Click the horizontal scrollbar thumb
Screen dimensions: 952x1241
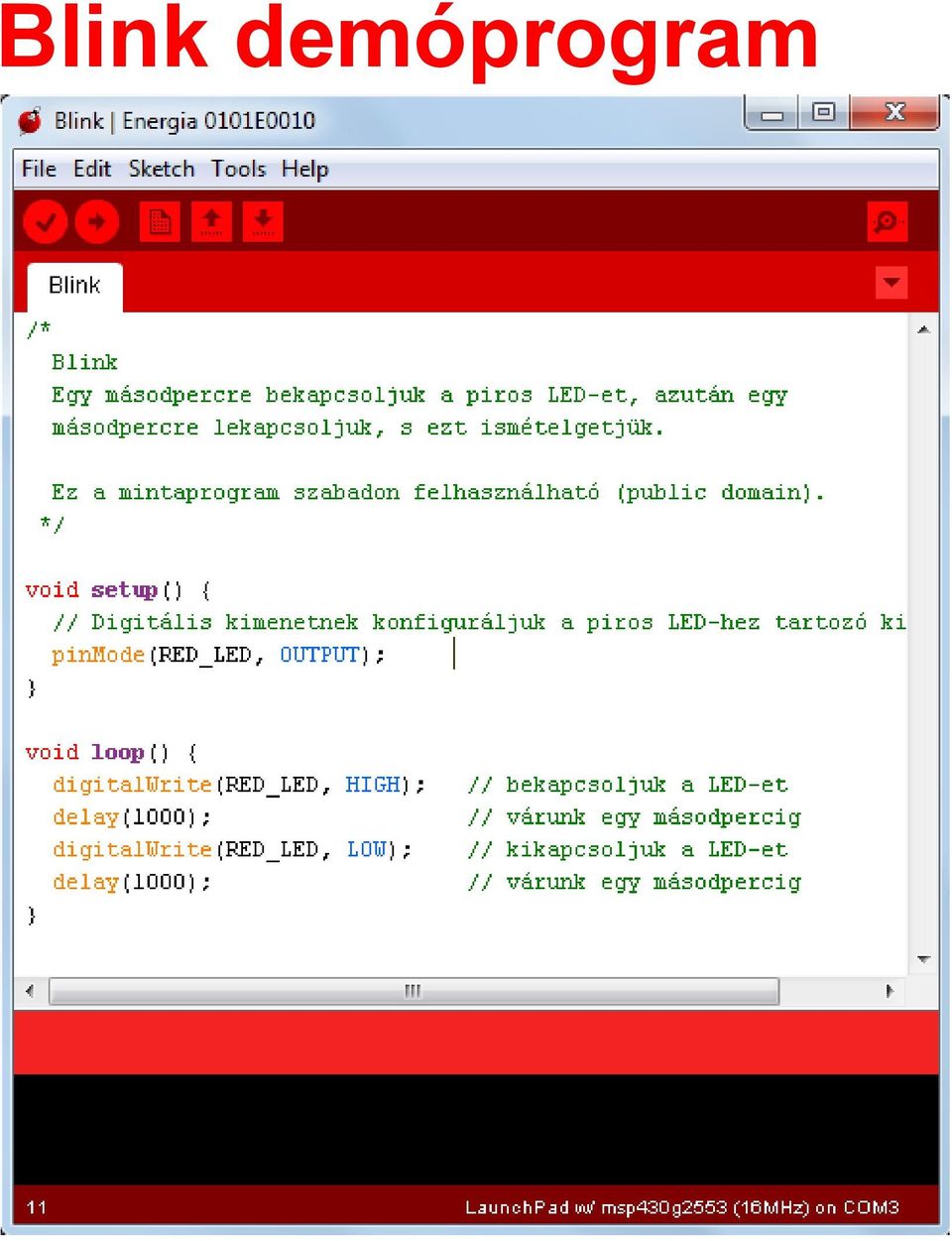(414, 990)
